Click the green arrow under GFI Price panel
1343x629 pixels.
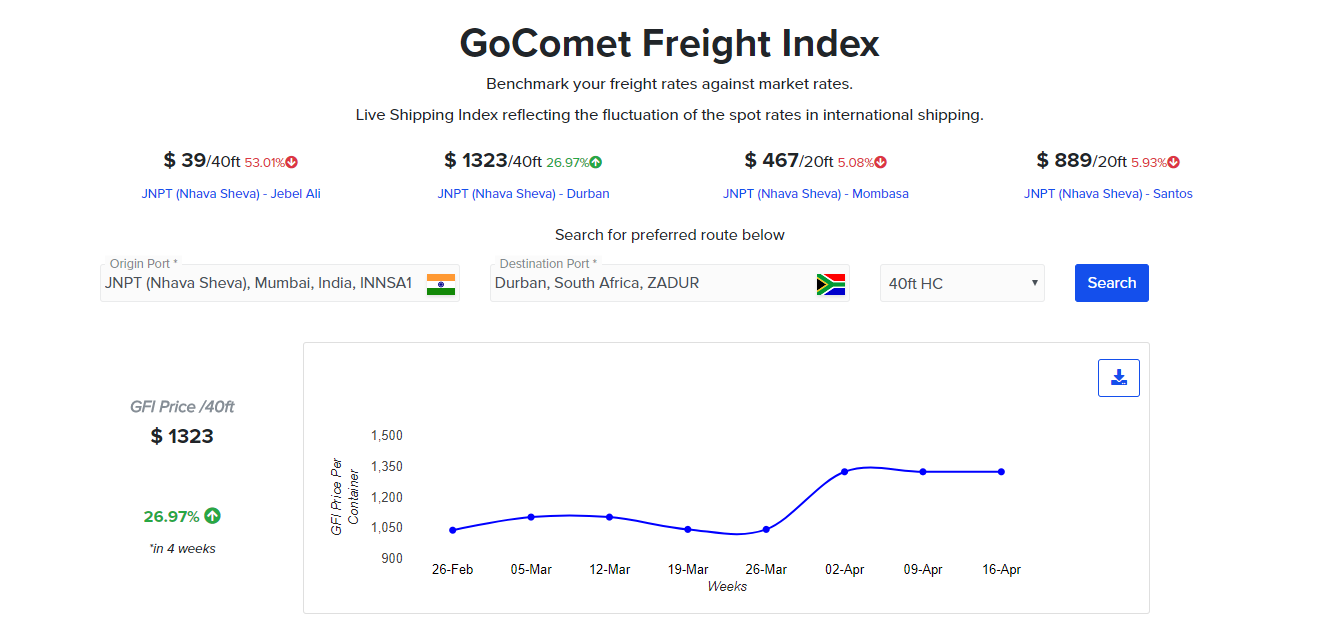click(211, 515)
